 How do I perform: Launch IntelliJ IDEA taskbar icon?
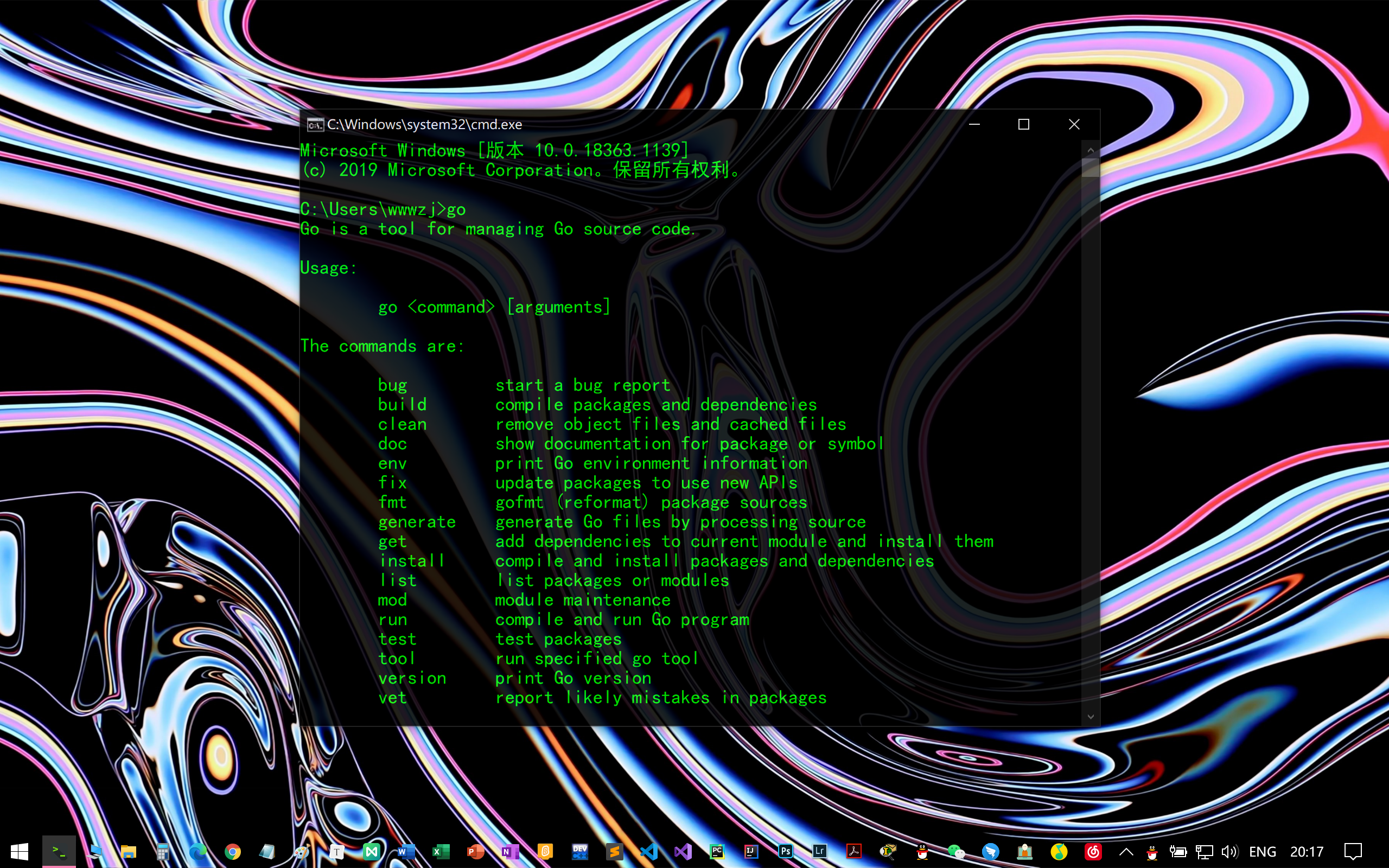point(751,851)
